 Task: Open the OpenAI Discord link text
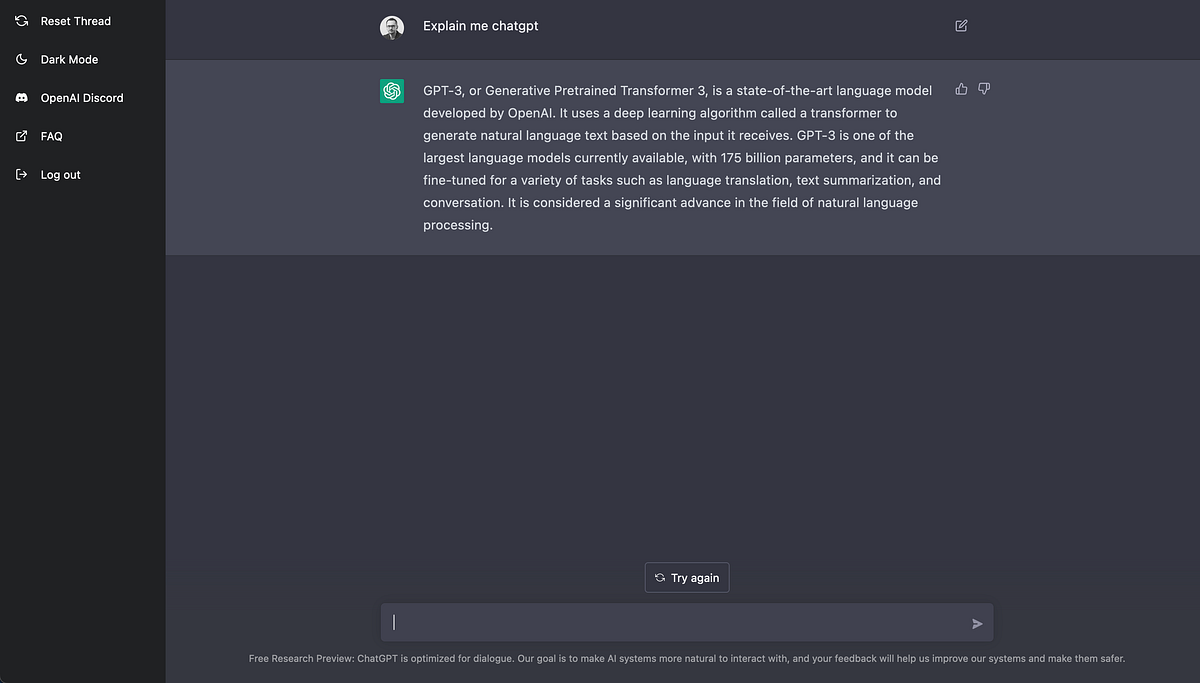click(82, 98)
